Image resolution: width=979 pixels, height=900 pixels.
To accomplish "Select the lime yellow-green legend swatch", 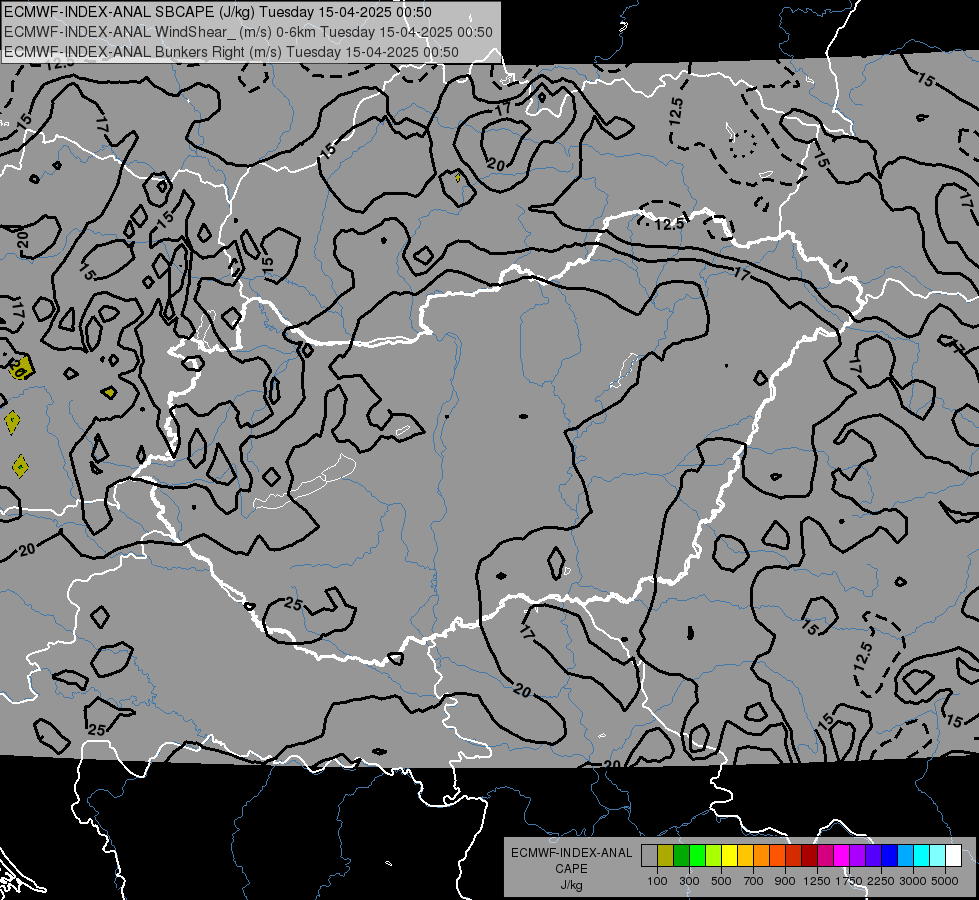I will coord(713,855).
